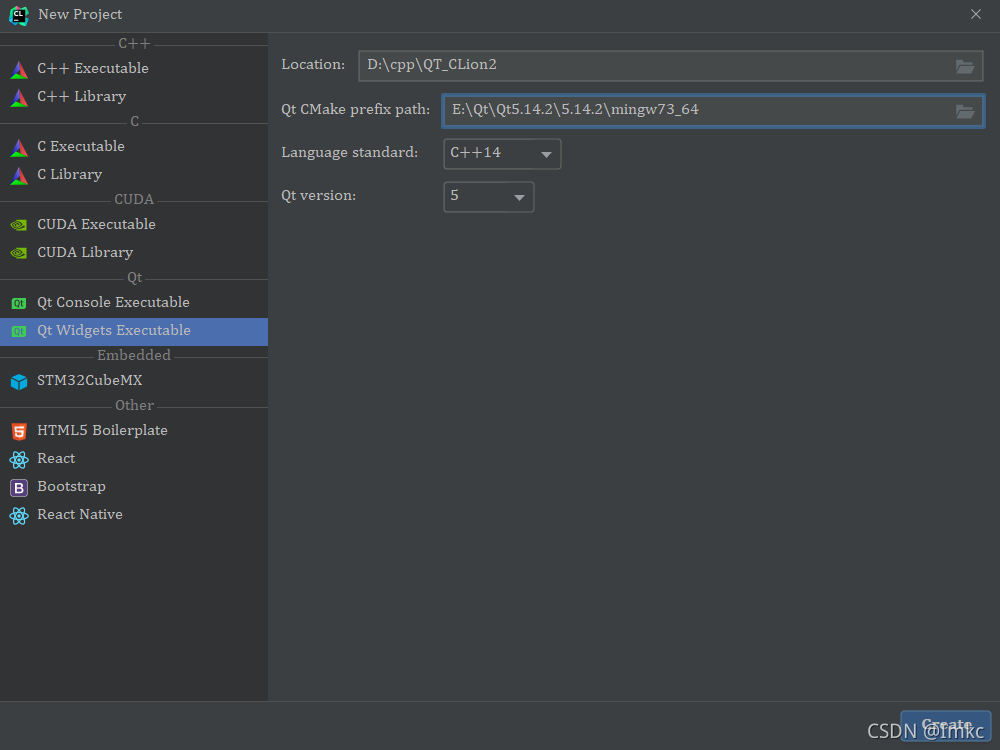This screenshot has width=1000, height=750.
Task: Click the HTML5 Boilerplate shield icon
Action: pos(19,432)
